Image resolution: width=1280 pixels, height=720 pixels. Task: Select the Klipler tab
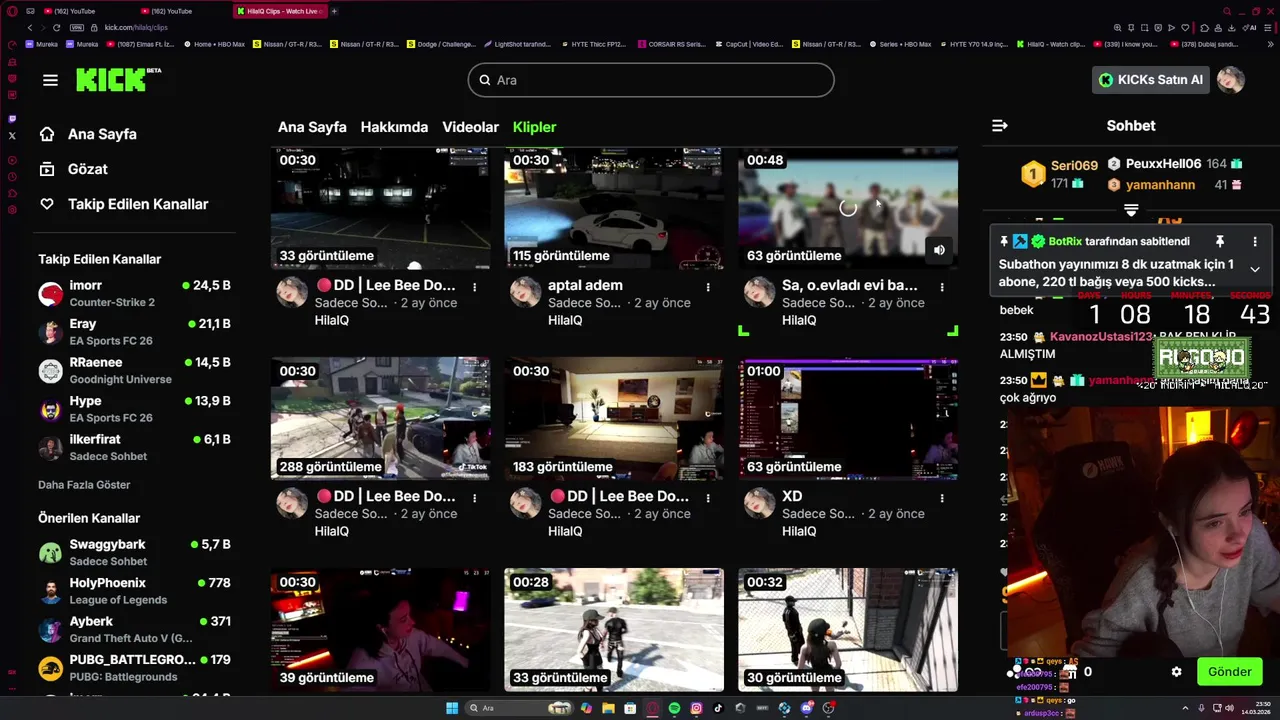(x=534, y=127)
